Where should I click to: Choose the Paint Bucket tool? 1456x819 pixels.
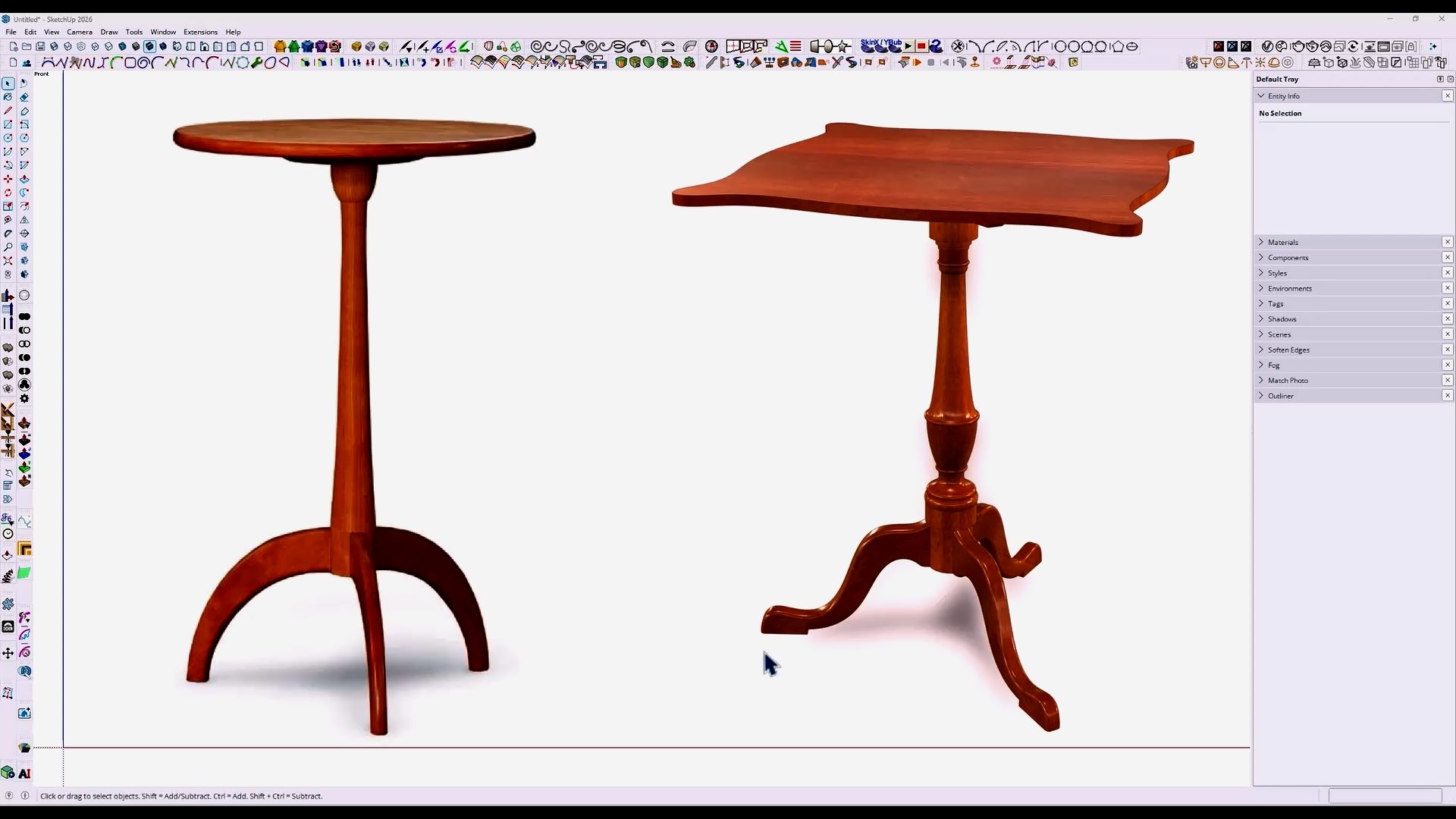[8, 97]
